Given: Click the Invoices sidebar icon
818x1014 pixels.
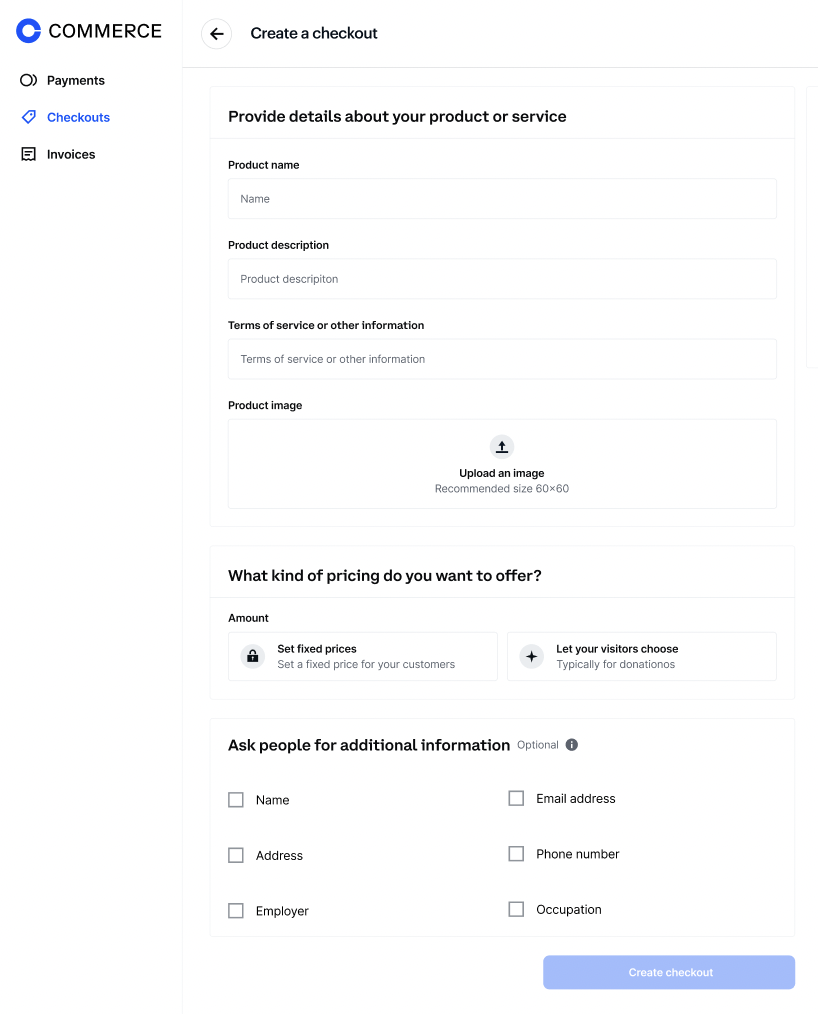Looking at the screenshot, I should (x=29, y=154).
